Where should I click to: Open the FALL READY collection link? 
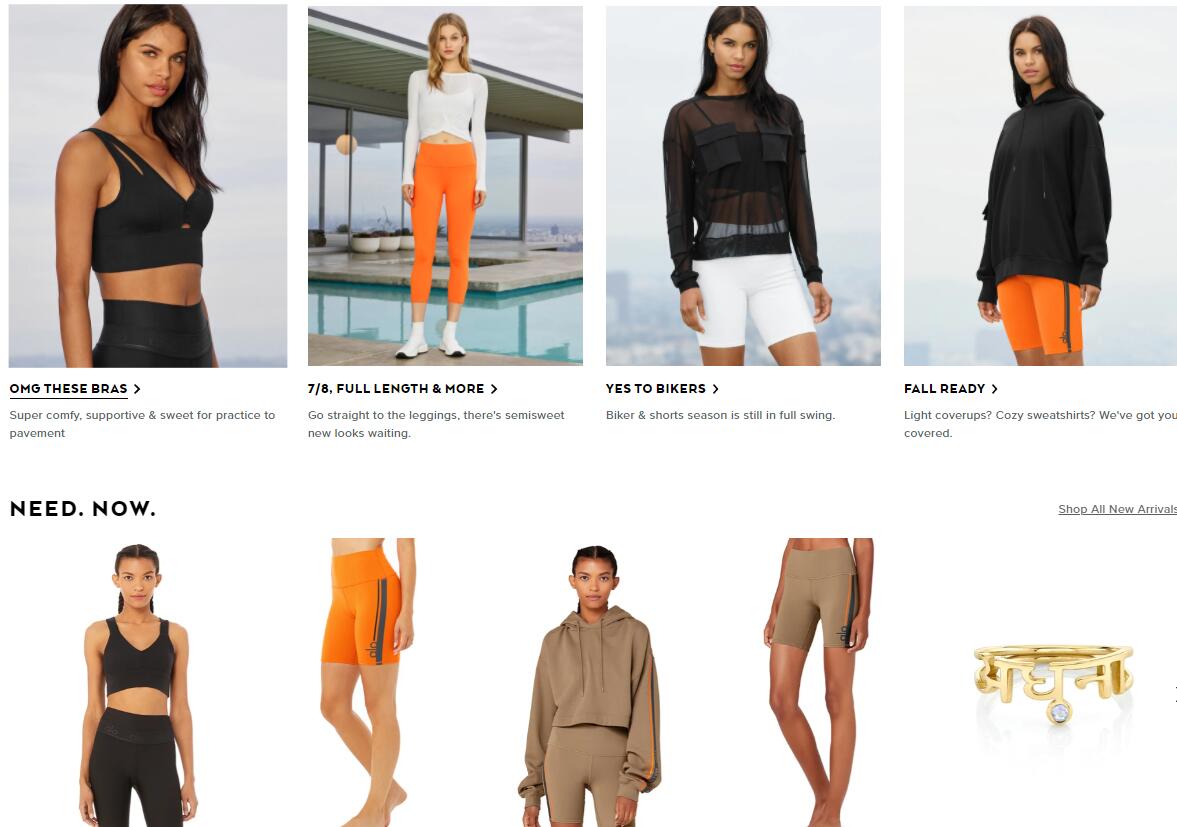(x=944, y=389)
